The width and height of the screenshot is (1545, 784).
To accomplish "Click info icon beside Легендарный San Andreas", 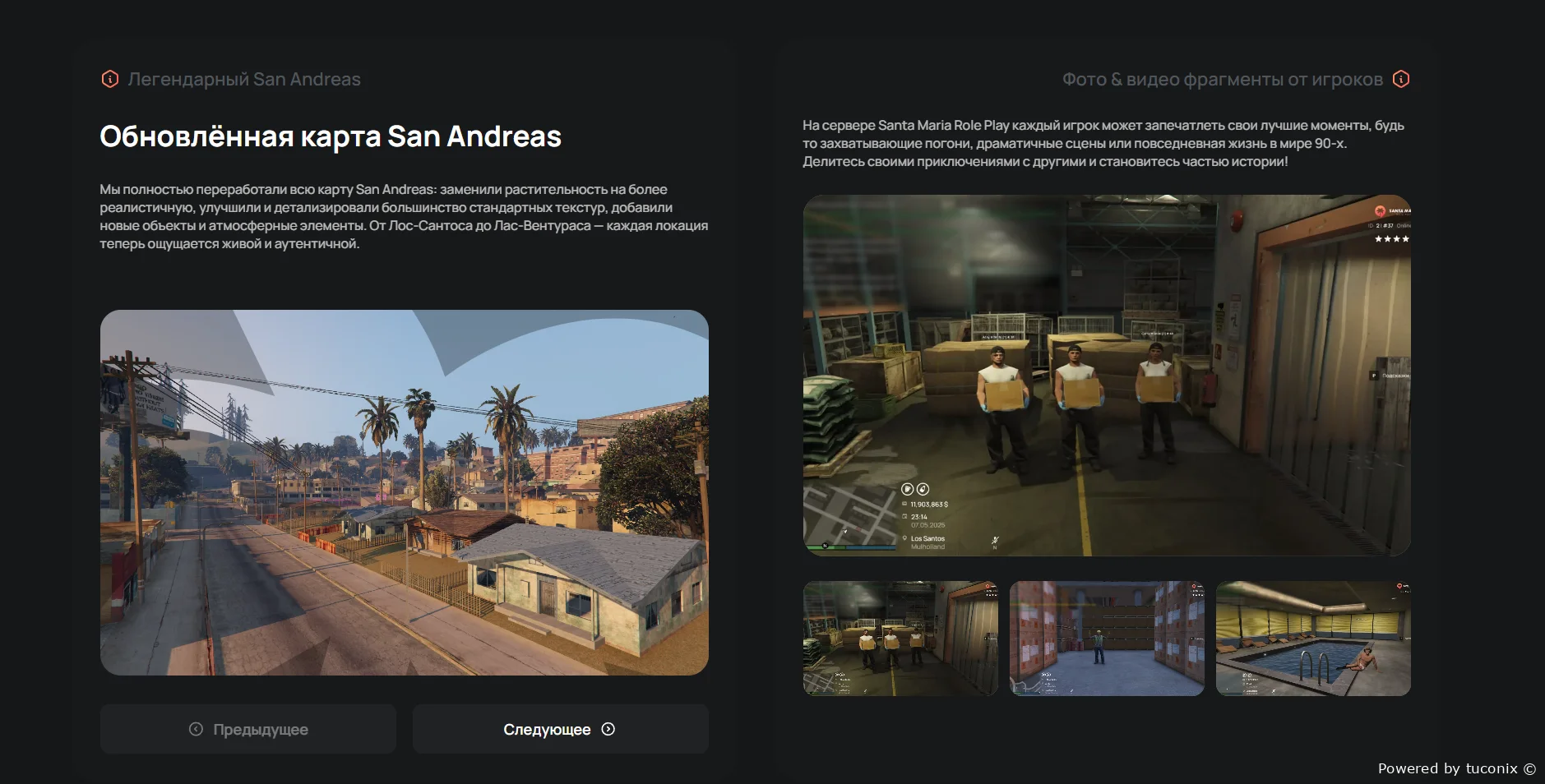I will click(109, 79).
